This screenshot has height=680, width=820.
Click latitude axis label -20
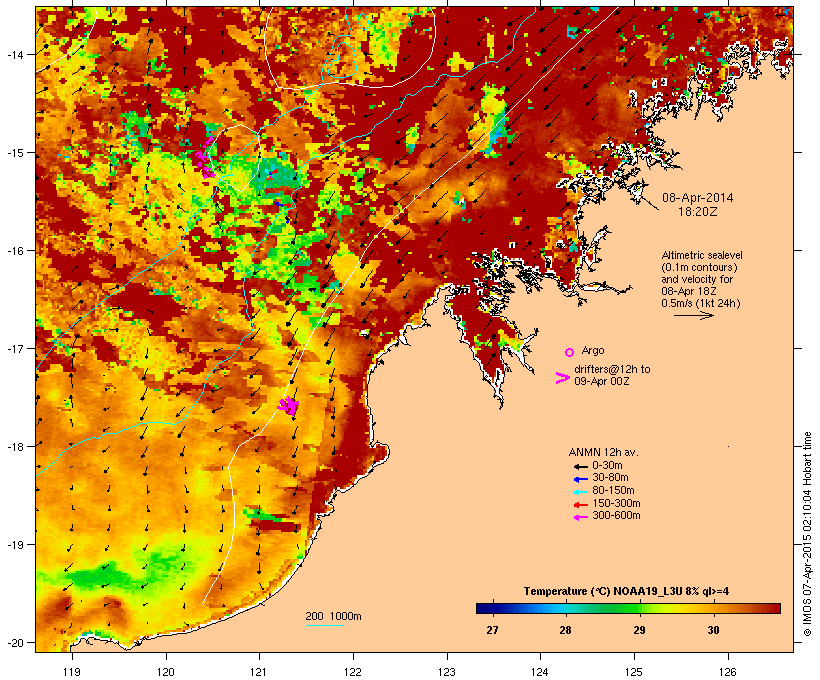point(14,642)
